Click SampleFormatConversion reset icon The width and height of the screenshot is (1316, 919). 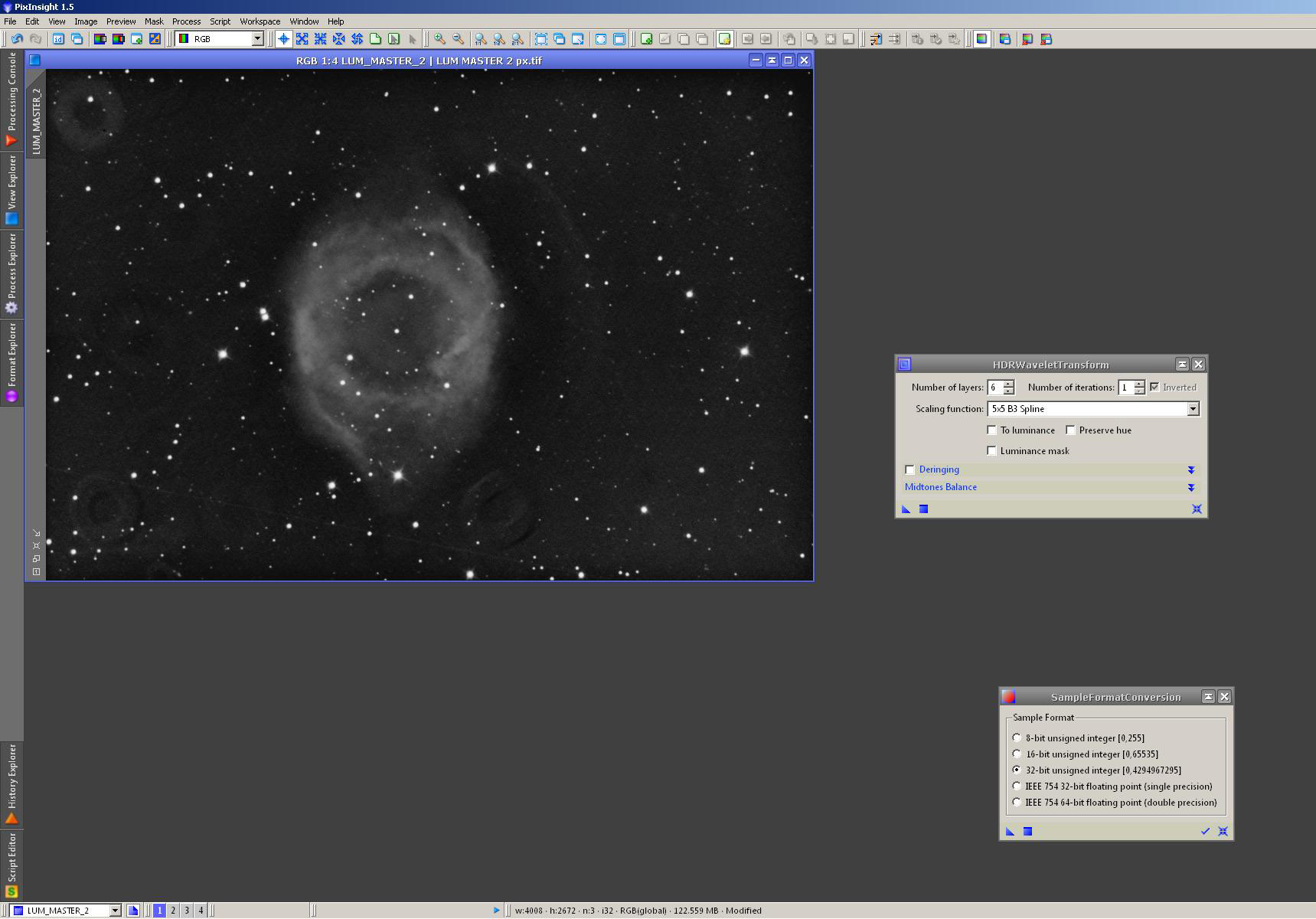pyautogui.click(x=1223, y=832)
